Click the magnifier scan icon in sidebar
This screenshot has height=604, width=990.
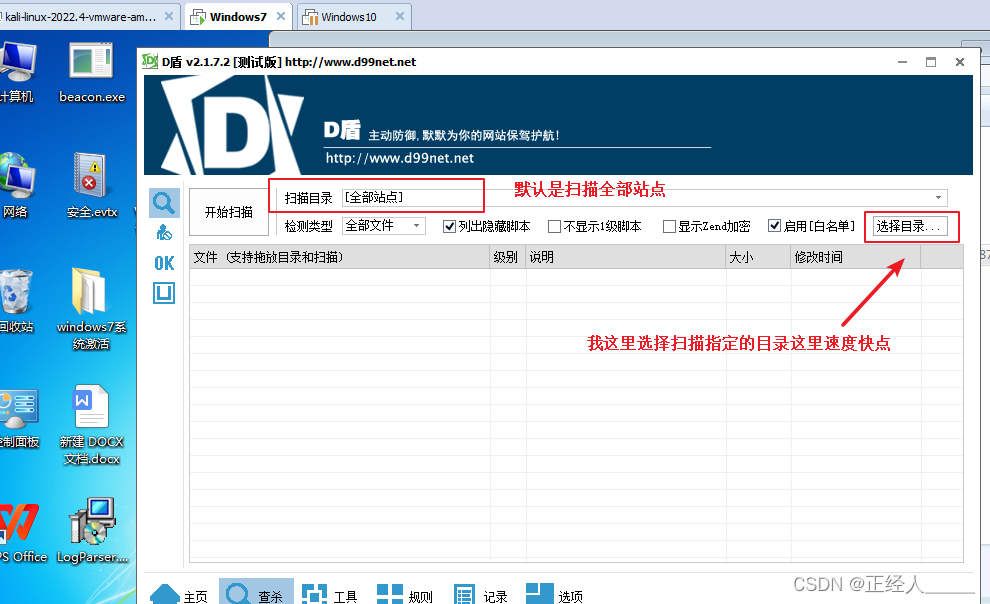coord(164,203)
